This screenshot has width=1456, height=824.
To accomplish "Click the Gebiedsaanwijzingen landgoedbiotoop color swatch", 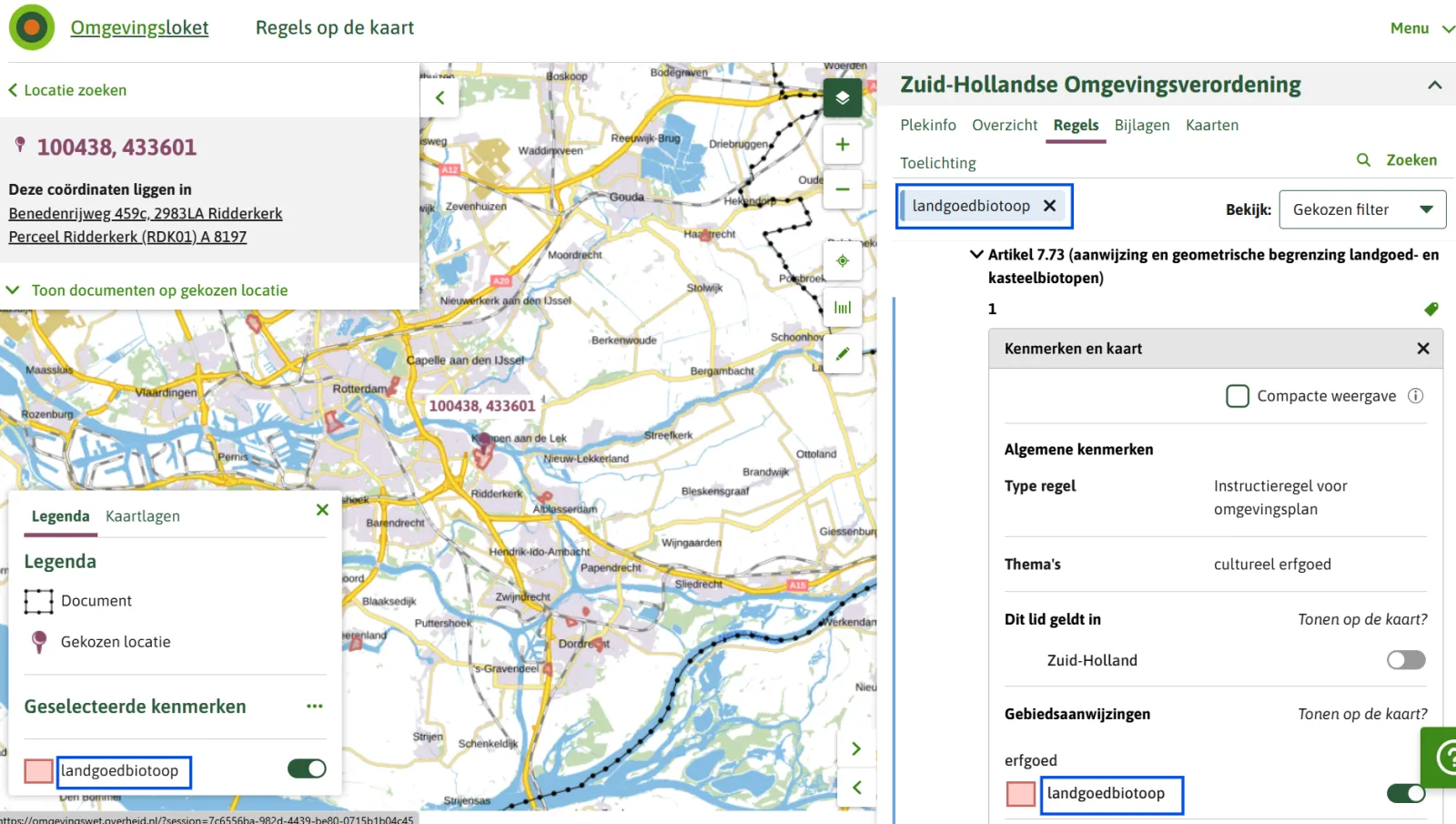I will pos(1021,794).
